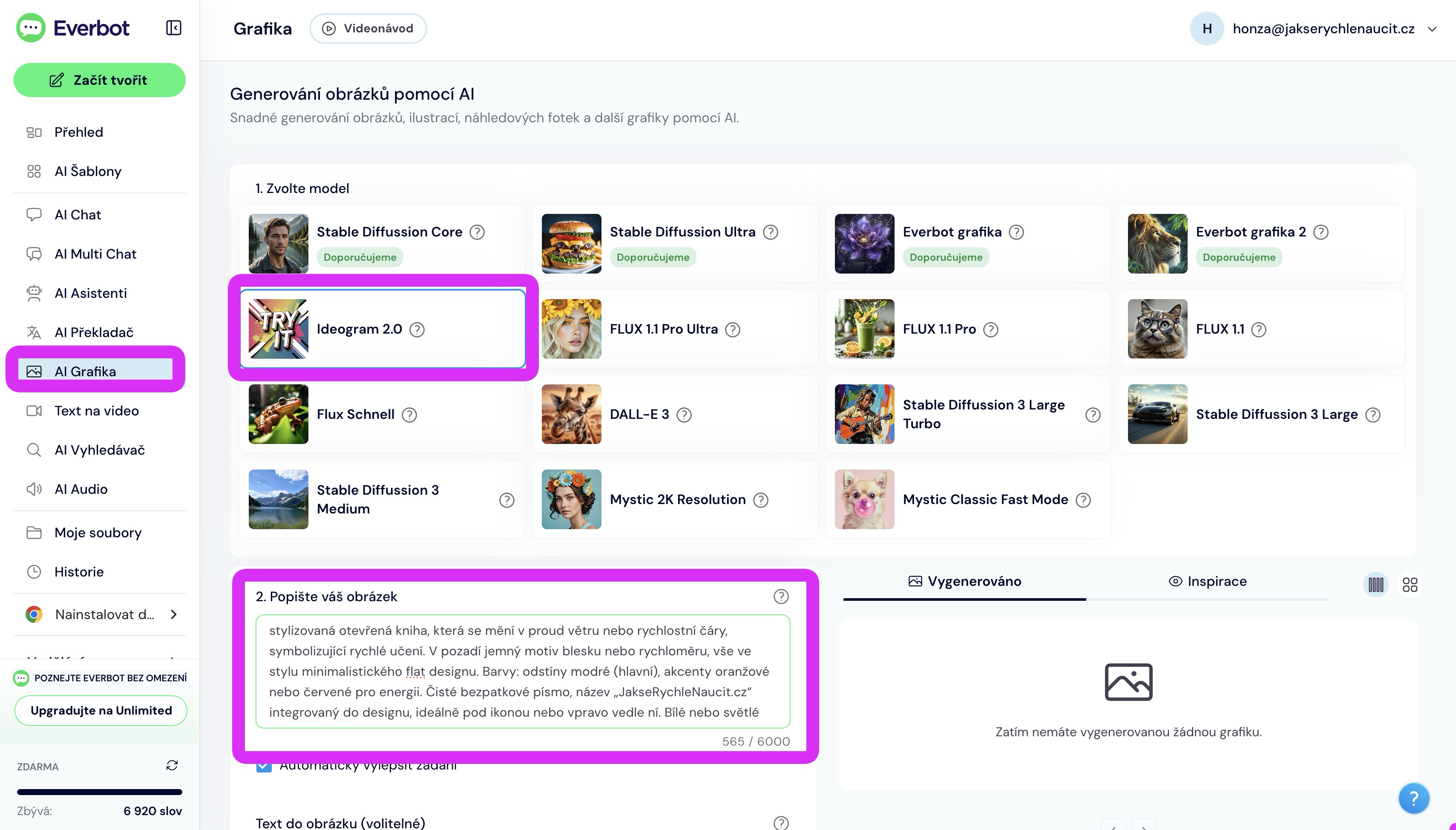The height and width of the screenshot is (830, 1456).
Task: Toggle Automaticky vylepšit zadání checkbox
Action: tap(264, 766)
